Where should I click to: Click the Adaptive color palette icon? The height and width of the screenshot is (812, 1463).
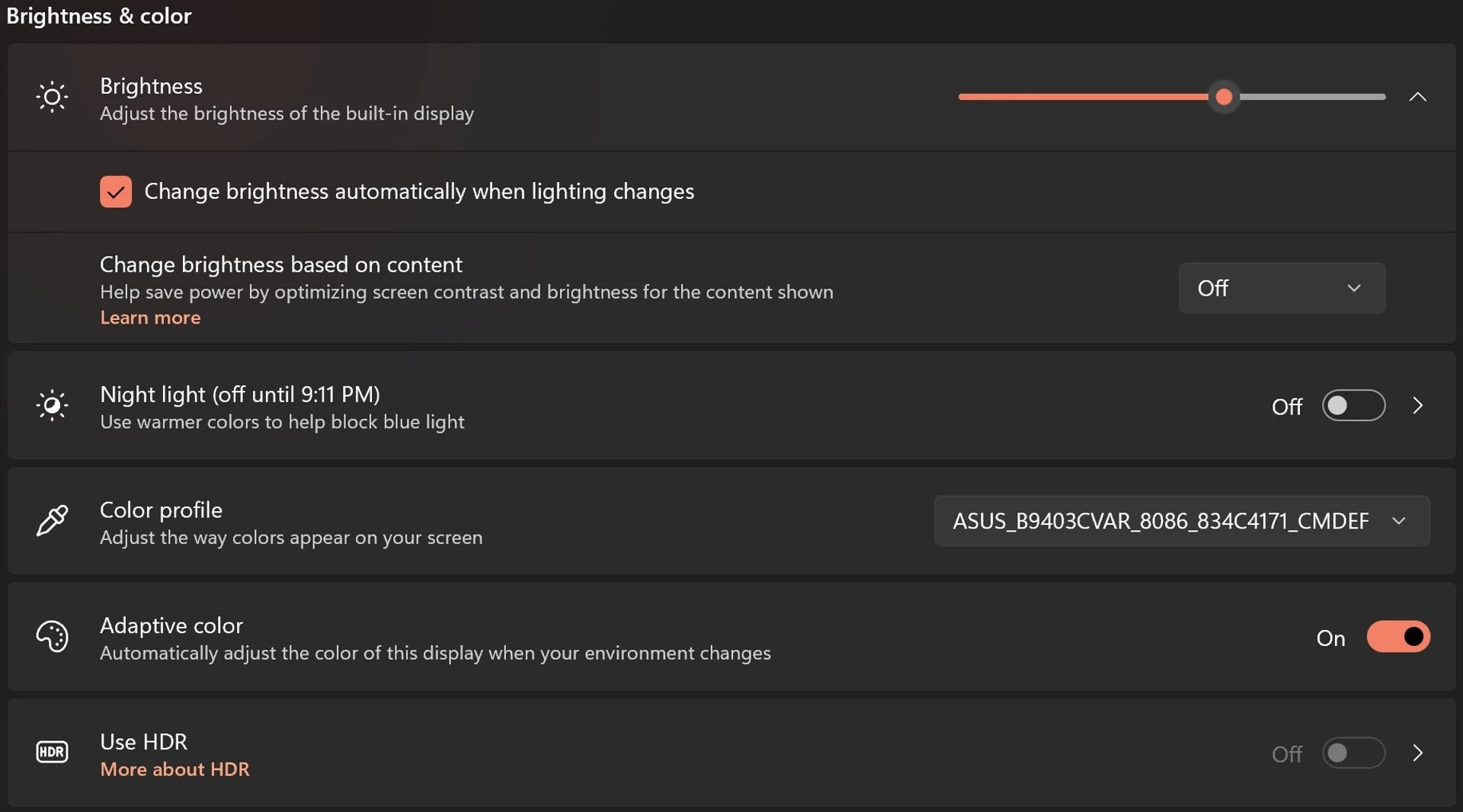pos(52,637)
